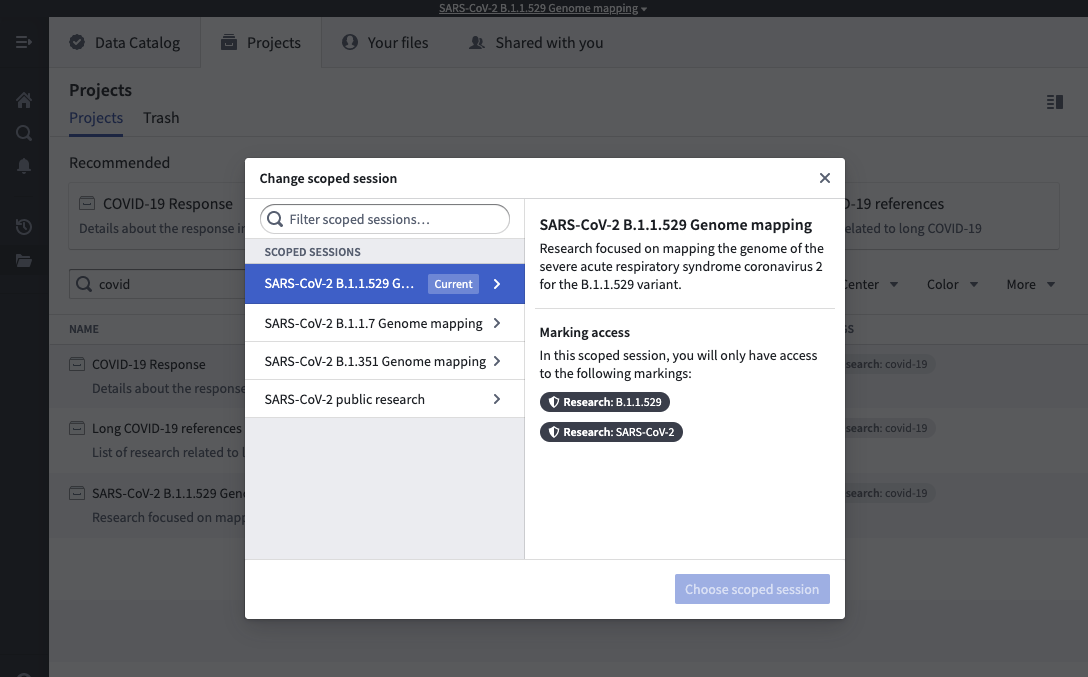Open the notifications bell icon
Screen dimensions: 1088x677
[24, 166]
